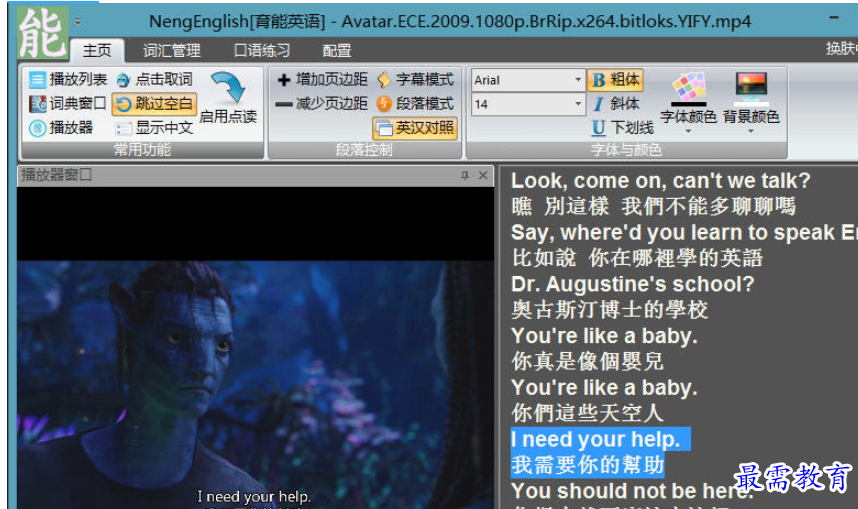This screenshot has height=509, width=858.
Task: Toggle 斜体 italic formatting
Action: click(617, 103)
